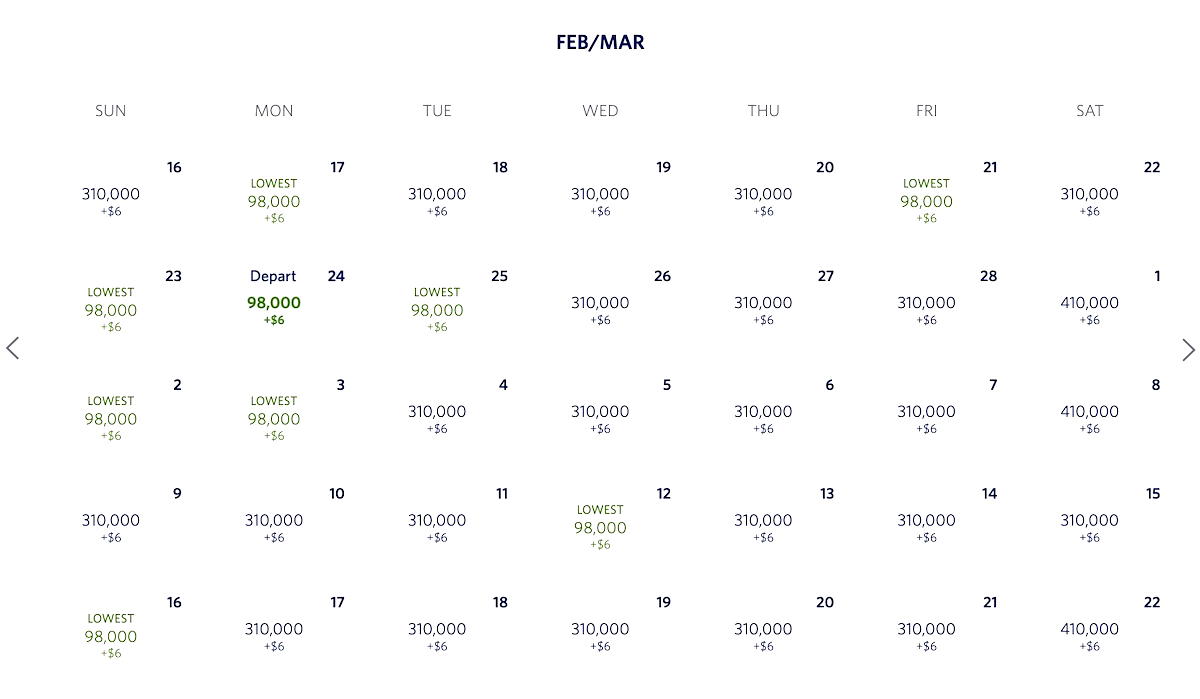This screenshot has height=699, width=1200.
Task: Click the FEB/MAR calendar heading
Action: pos(600,42)
